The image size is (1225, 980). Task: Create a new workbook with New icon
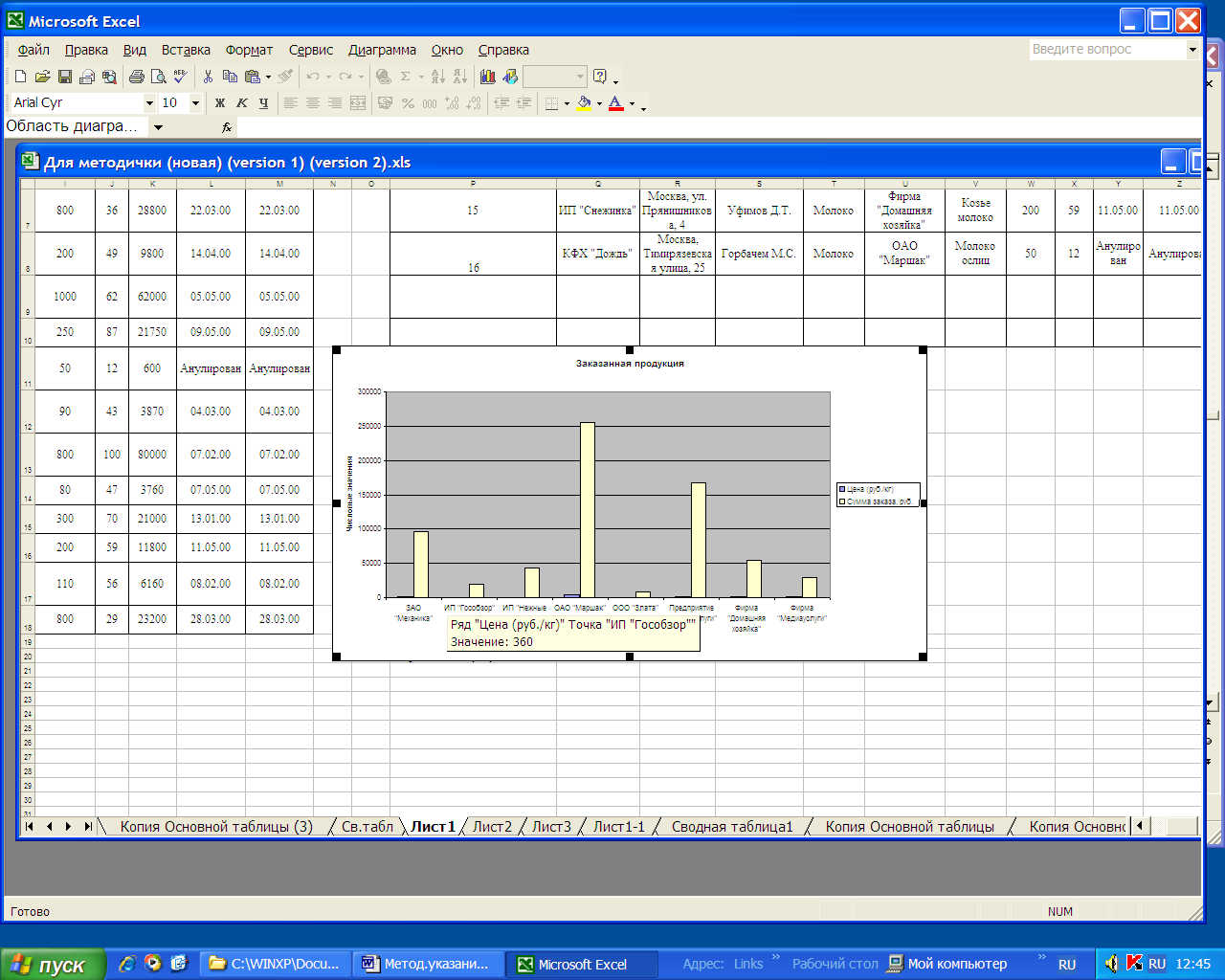coord(21,77)
